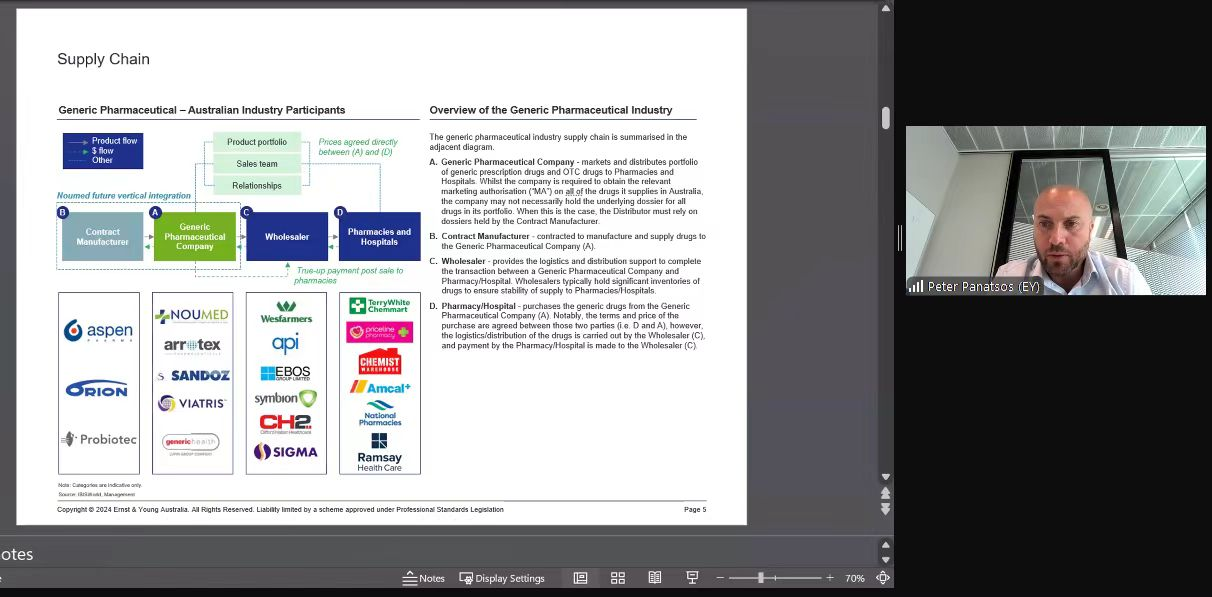Click the Pharmacies and Hospitals box
This screenshot has width=1212, height=597.
[379, 237]
